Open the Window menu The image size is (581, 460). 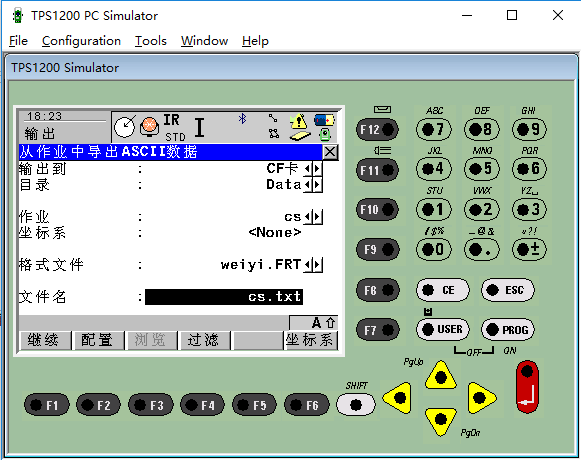pos(204,41)
